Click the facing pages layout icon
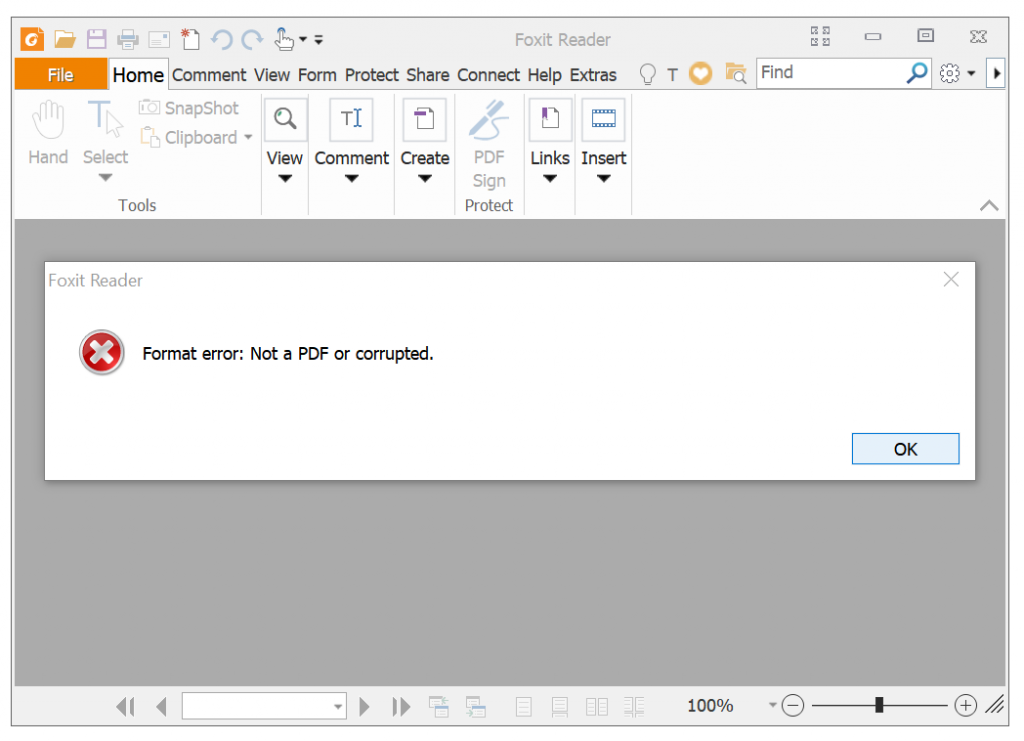Image resolution: width=1024 pixels, height=741 pixels. click(597, 706)
